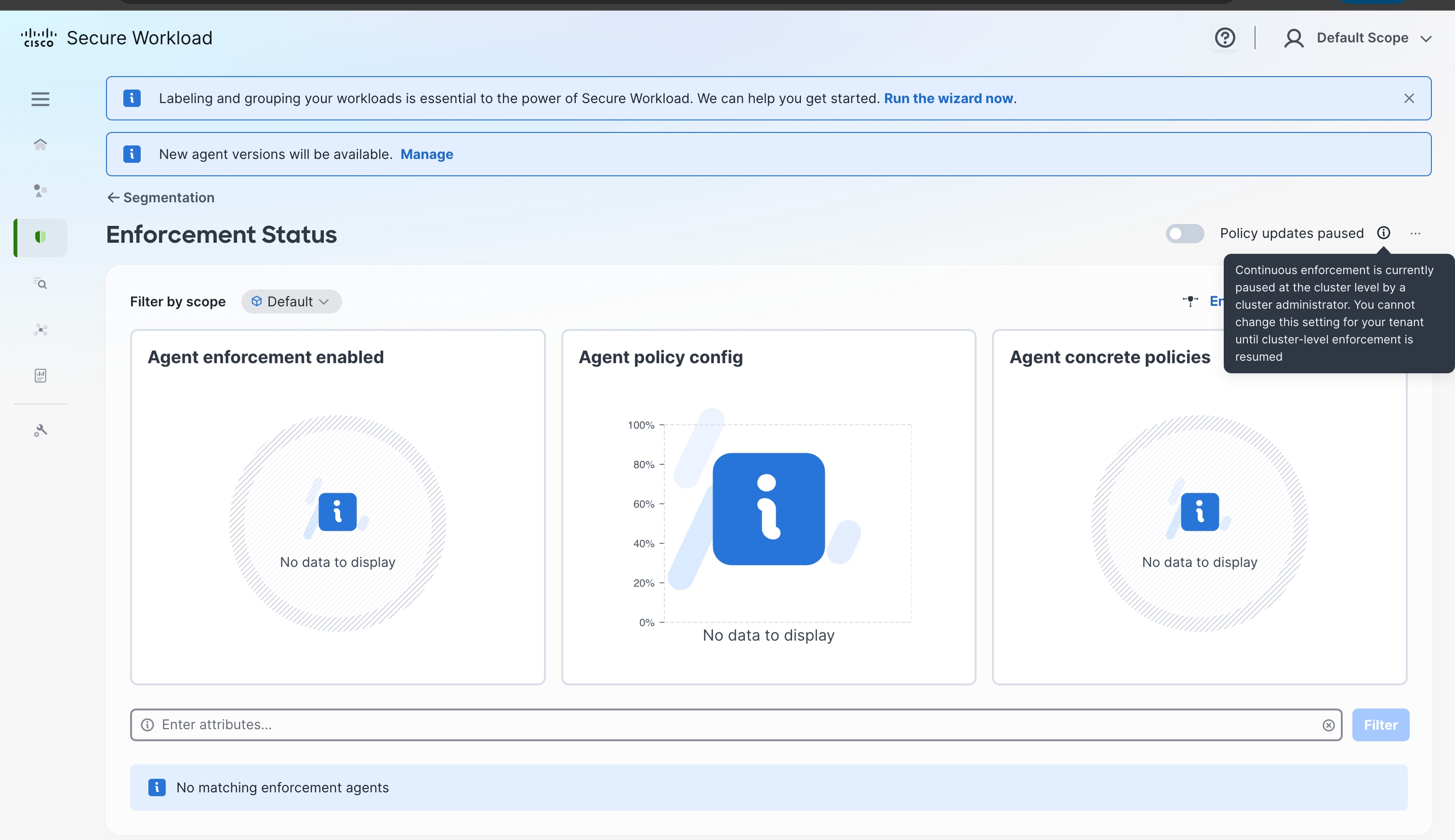The image size is (1455, 840).
Task: Click the Secure Workload product title
Action: (140, 38)
